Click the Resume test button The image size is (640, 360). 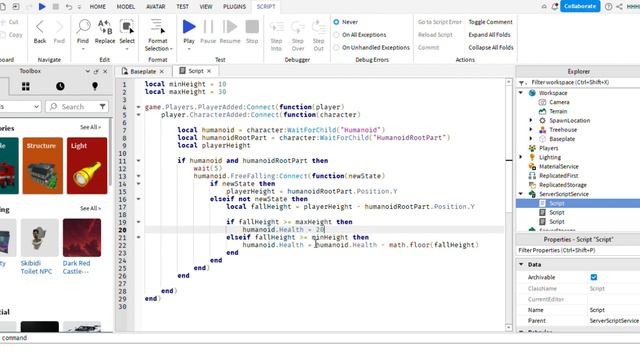point(230,27)
